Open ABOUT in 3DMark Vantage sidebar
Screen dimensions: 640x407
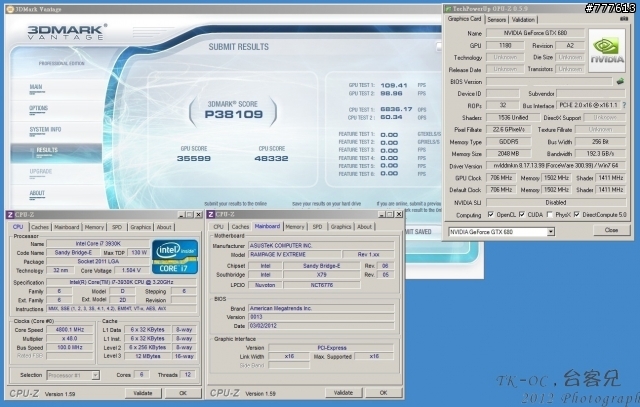[37, 193]
